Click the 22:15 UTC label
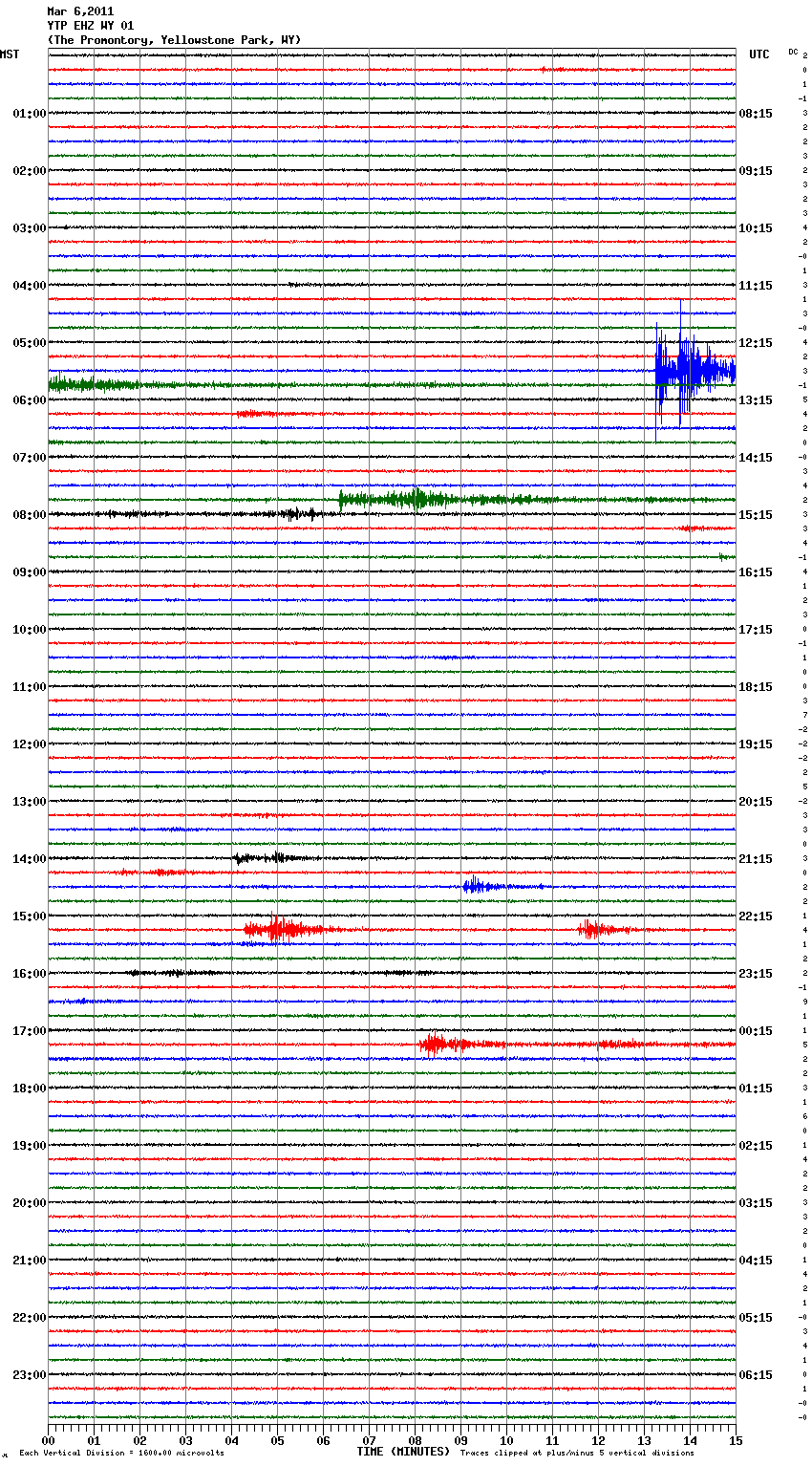 point(756,916)
